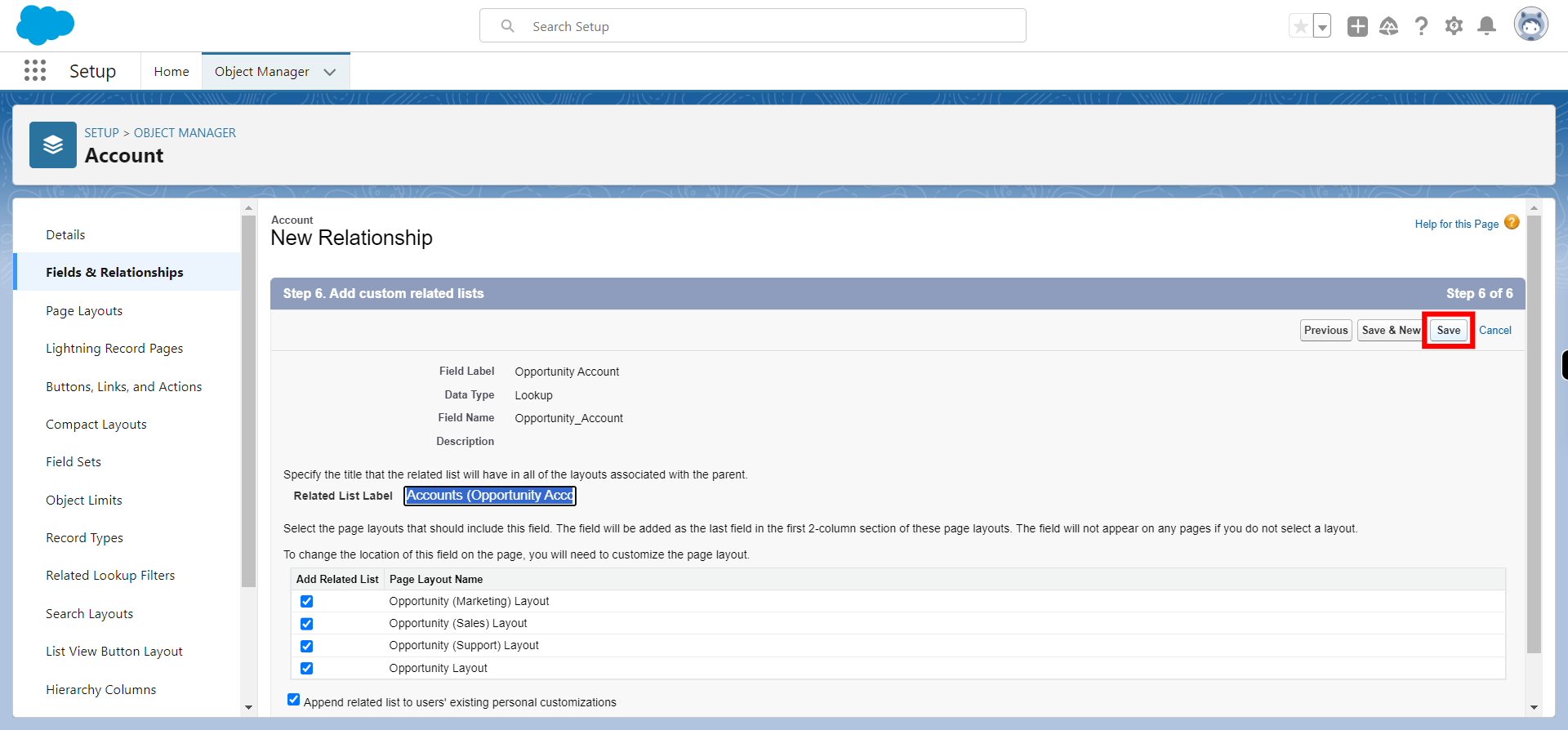The width and height of the screenshot is (1568, 730).
Task: Switch to the Home tab
Action: point(171,72)
